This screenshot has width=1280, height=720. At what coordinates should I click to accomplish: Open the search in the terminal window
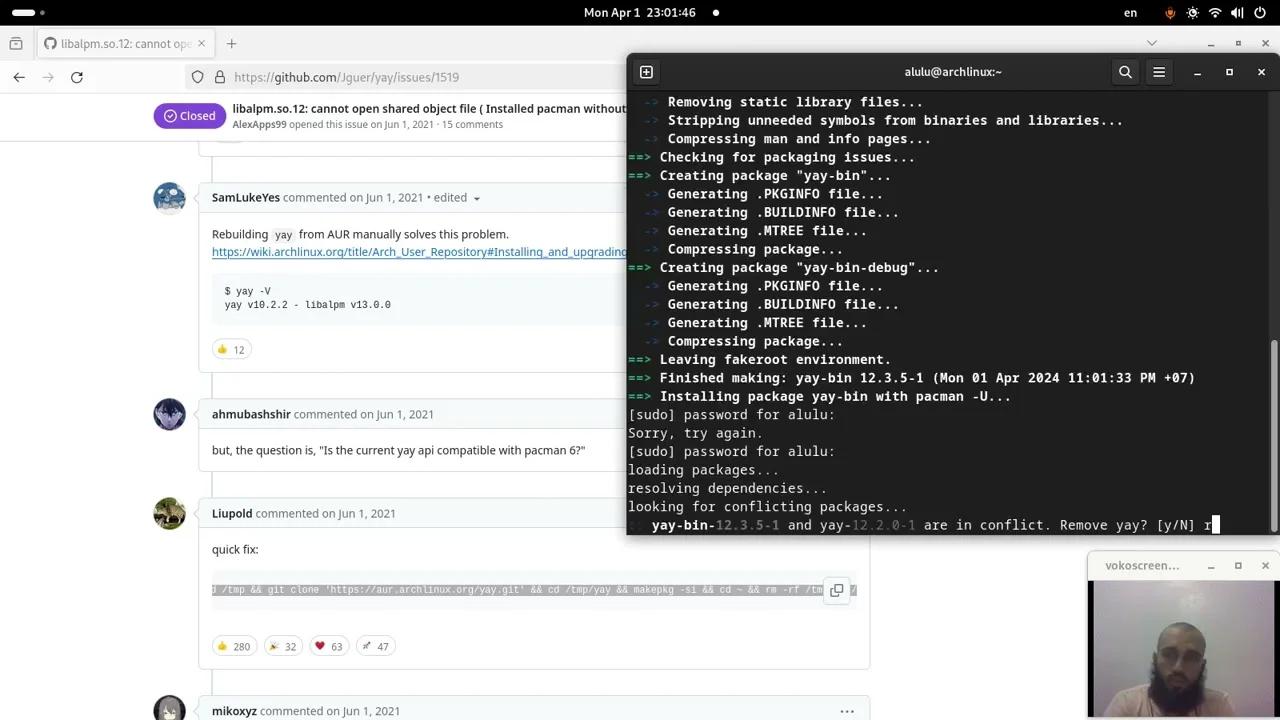pyautogui.click(x=1125, y=72)
